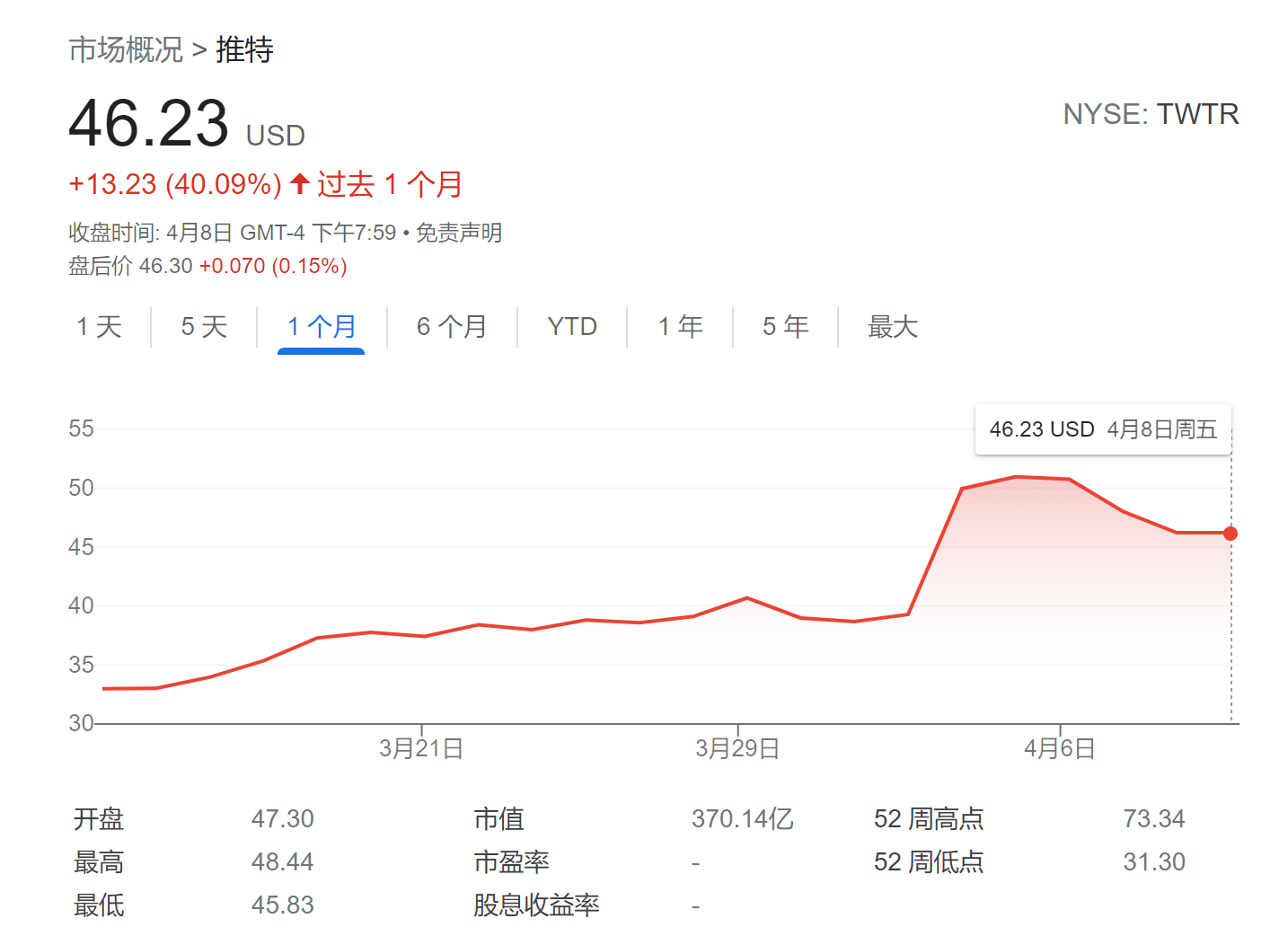
Task: Click the red up-arrow price change icon
Action: 300,184
